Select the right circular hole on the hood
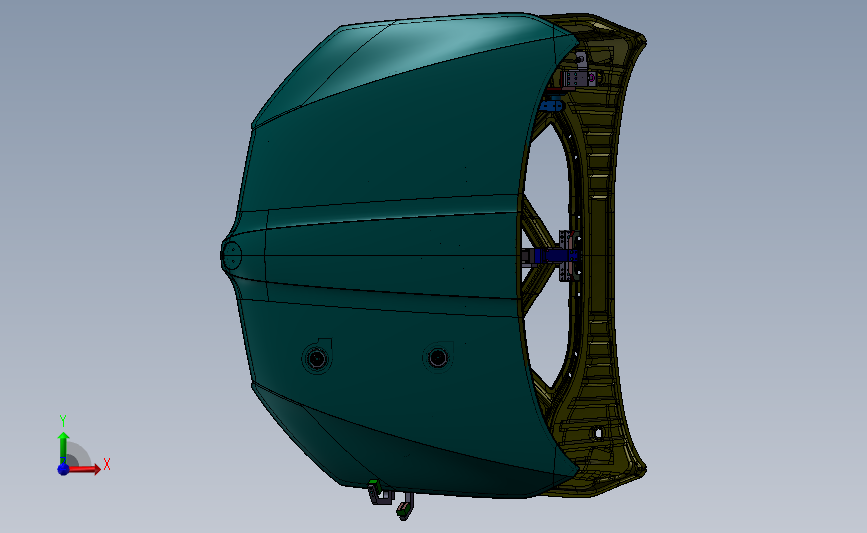The width and height of the screenshot is (867, 533). coord(437,358)
